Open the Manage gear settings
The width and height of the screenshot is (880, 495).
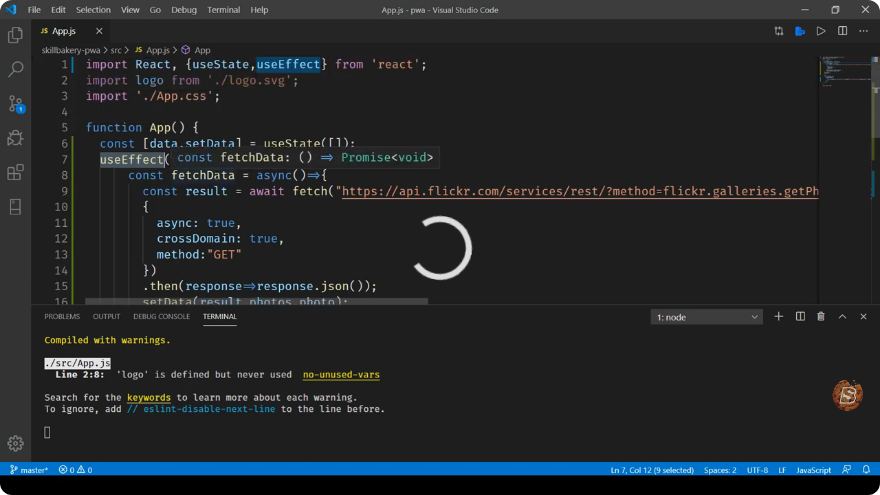click(x=15, y=443)
